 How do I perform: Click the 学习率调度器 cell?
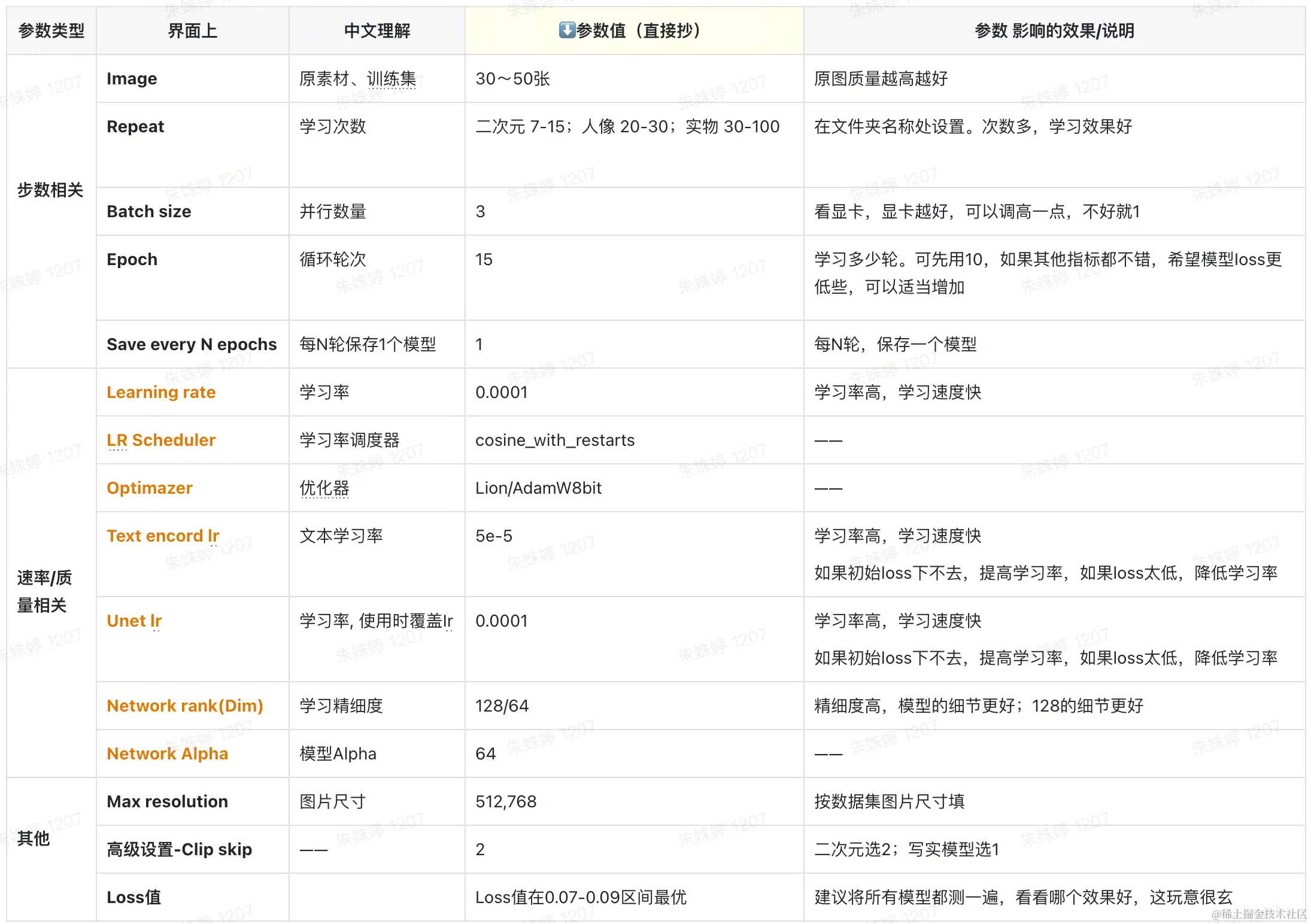coord(377,440)
